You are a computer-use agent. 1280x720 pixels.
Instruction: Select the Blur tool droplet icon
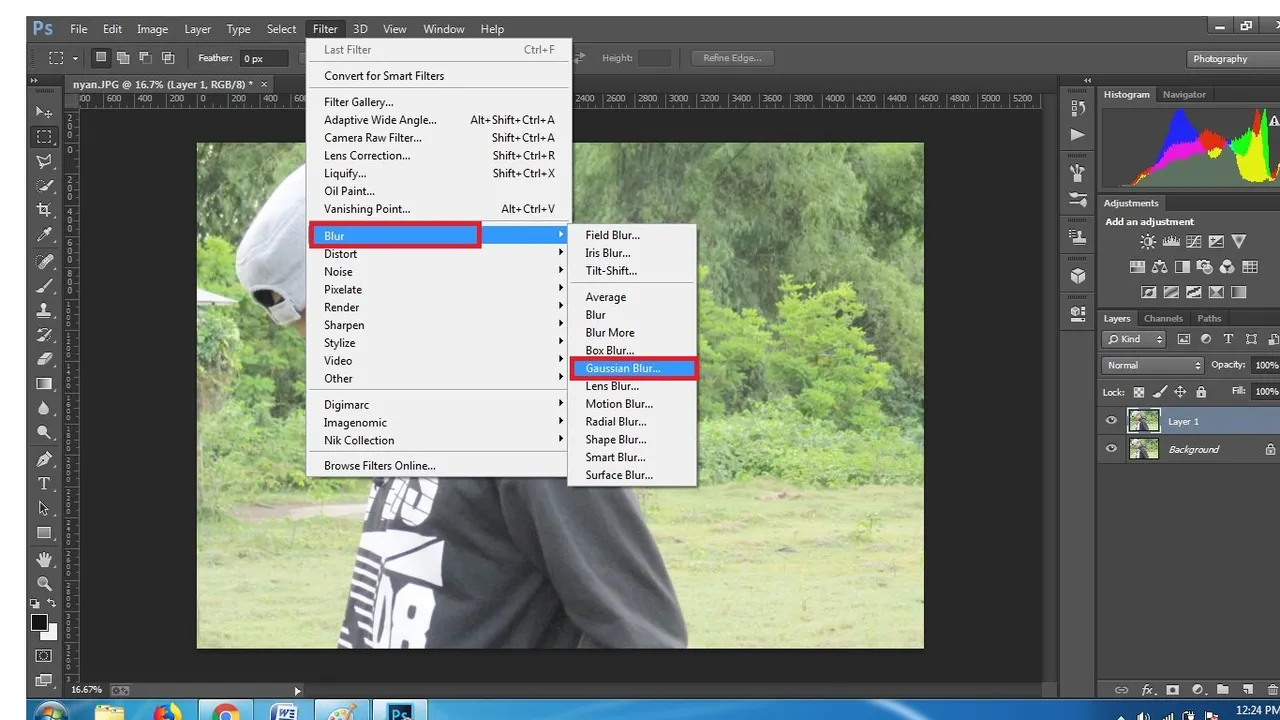pos(44,408)
